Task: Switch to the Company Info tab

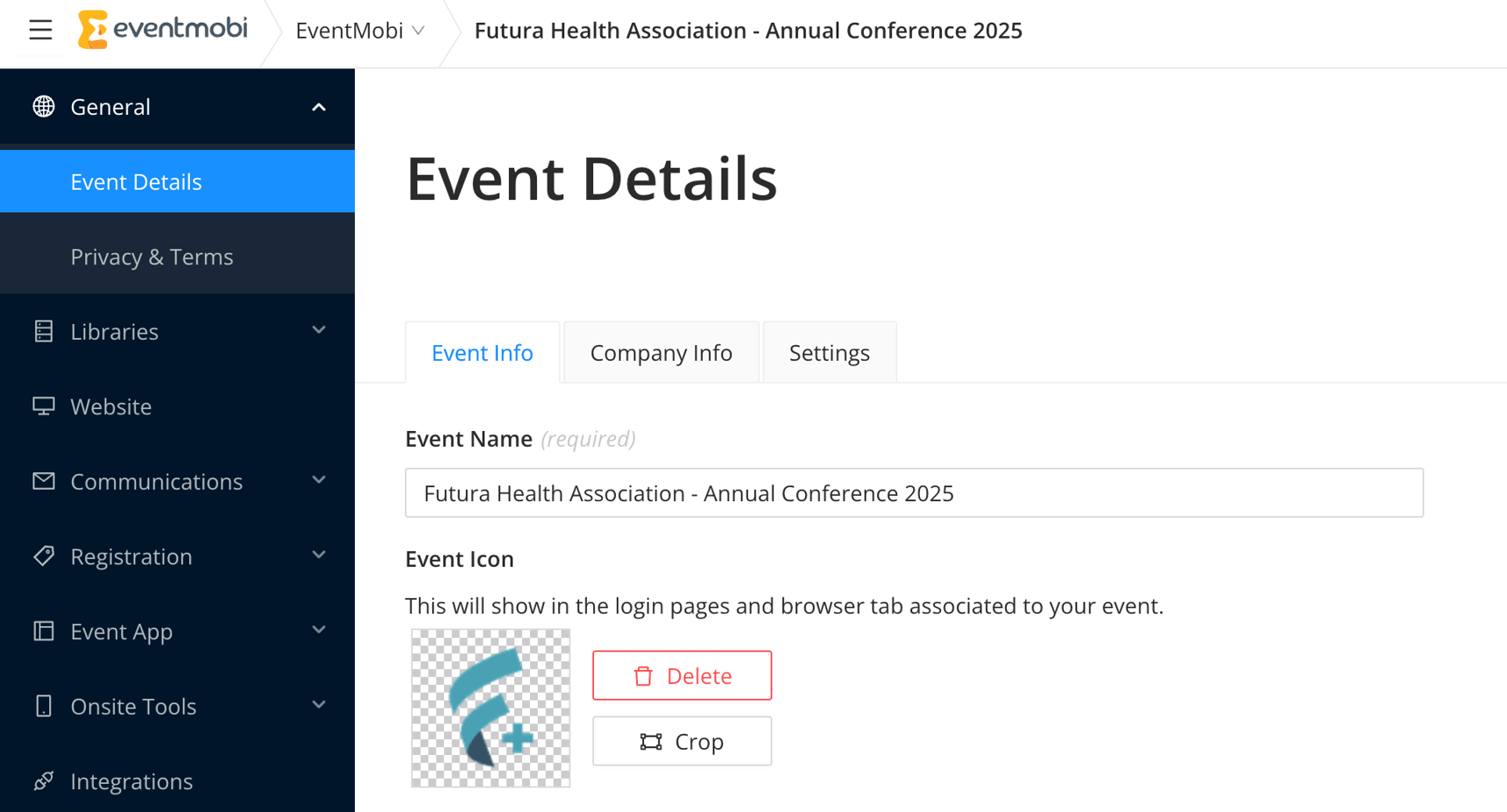Action: tap(661, 351)
